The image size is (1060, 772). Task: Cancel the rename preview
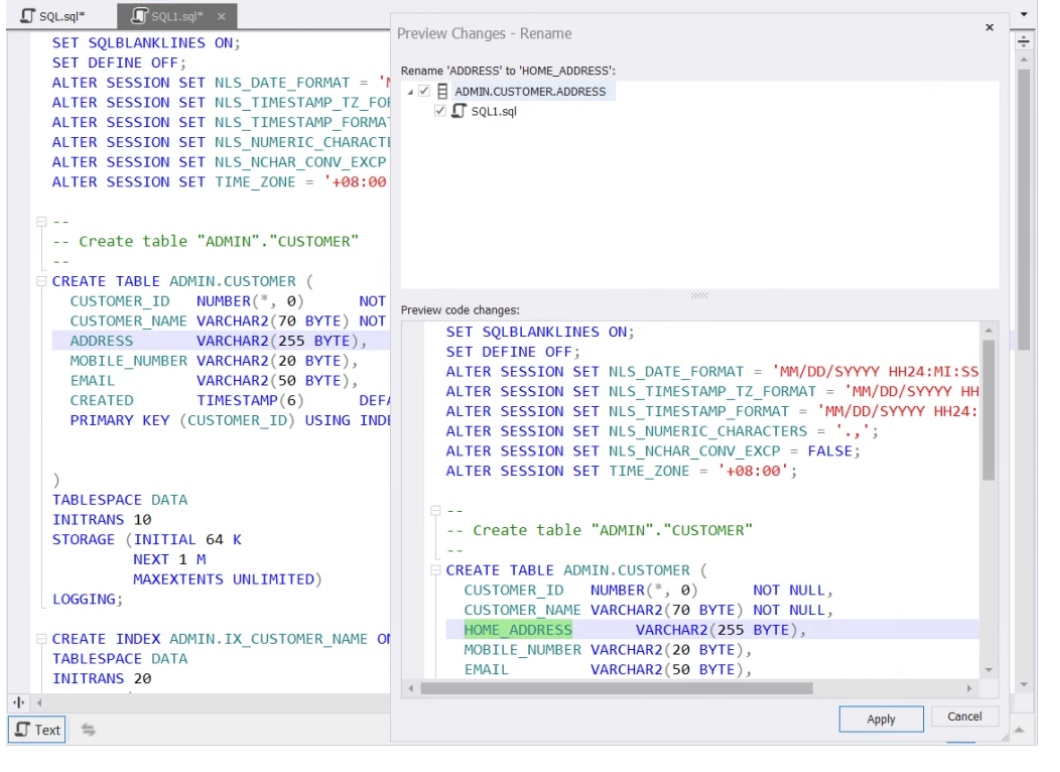pos(964,717)
